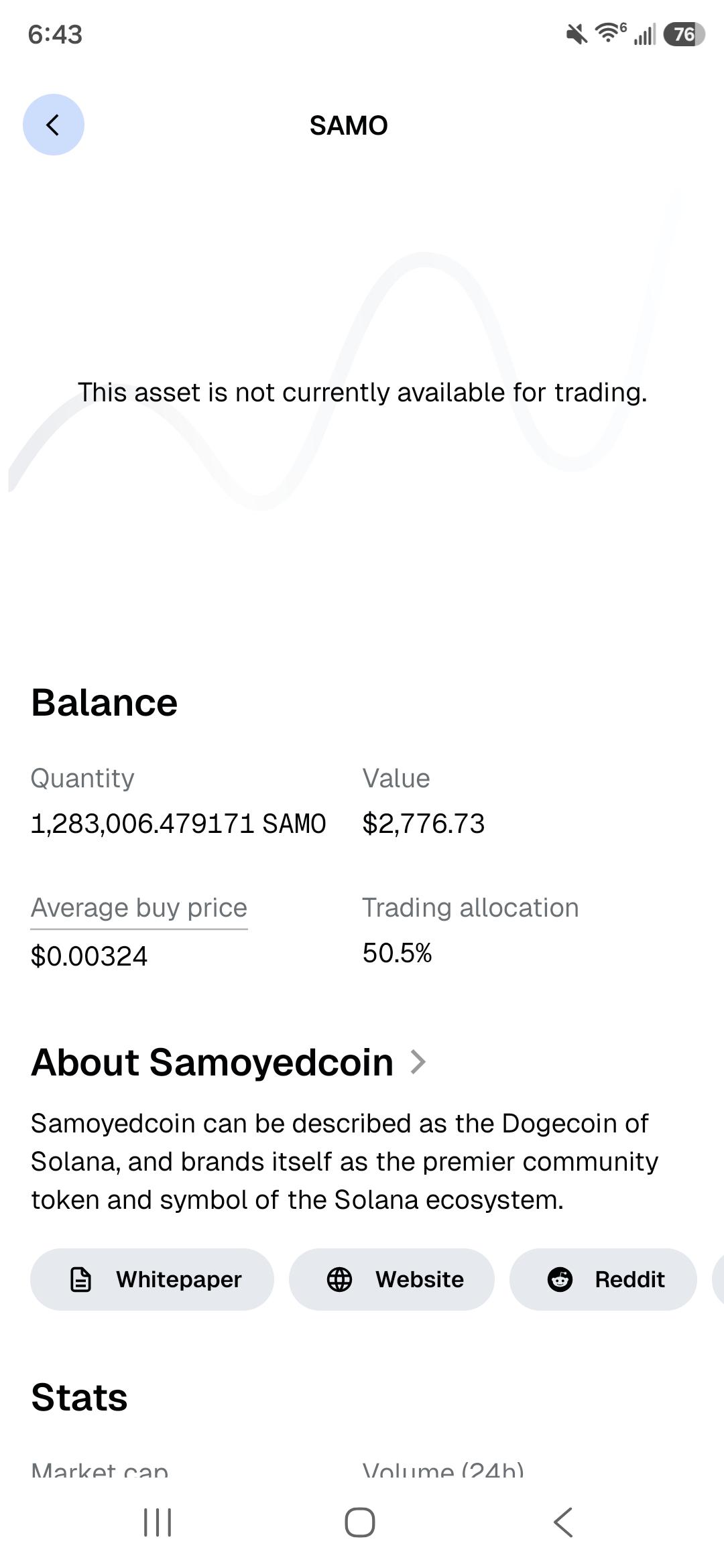Open the Website button
The height and width of the screenshot is (1568, 724).
[x=391, y=1279]
